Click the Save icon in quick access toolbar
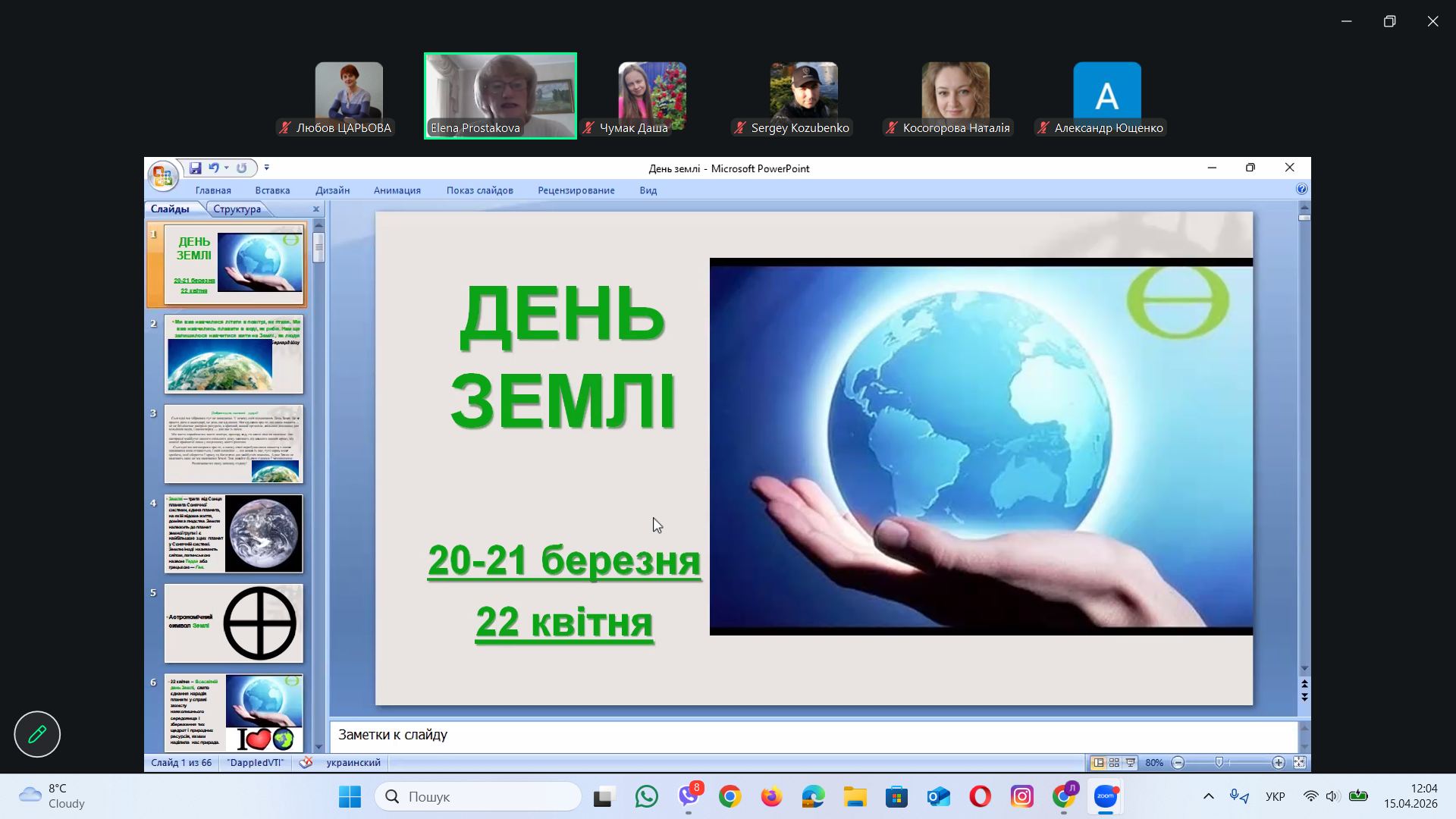This screenshot has width=1456, height=819. (195, 168)
